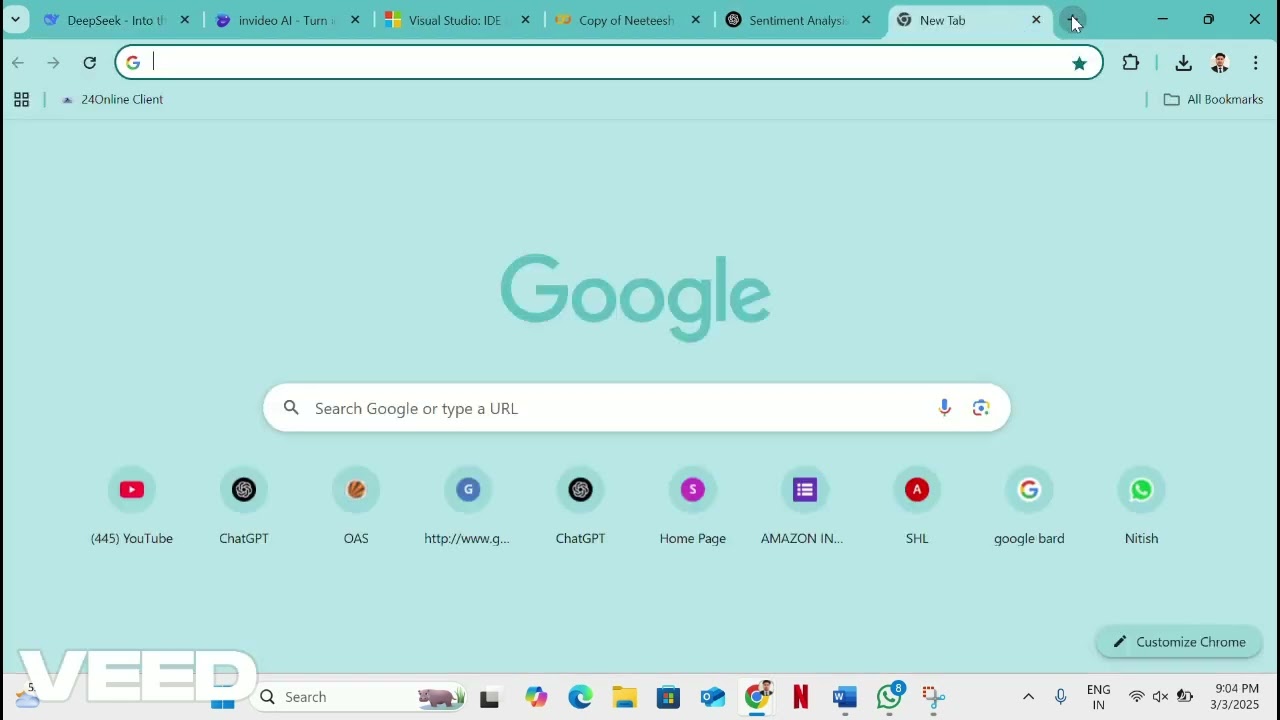This screenshot has width=1280, height=720.
Task: Open Word from the taskbar
Action: [x=845, y=697]
